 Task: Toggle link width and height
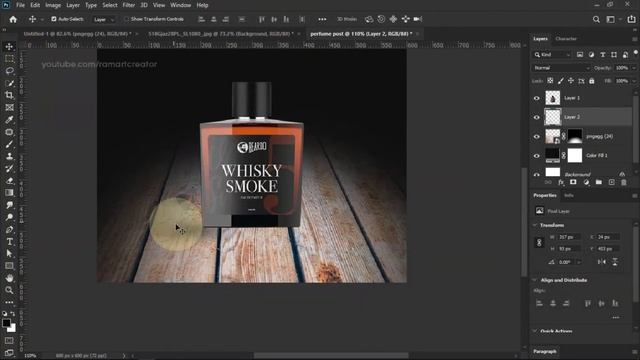(539, 242)
